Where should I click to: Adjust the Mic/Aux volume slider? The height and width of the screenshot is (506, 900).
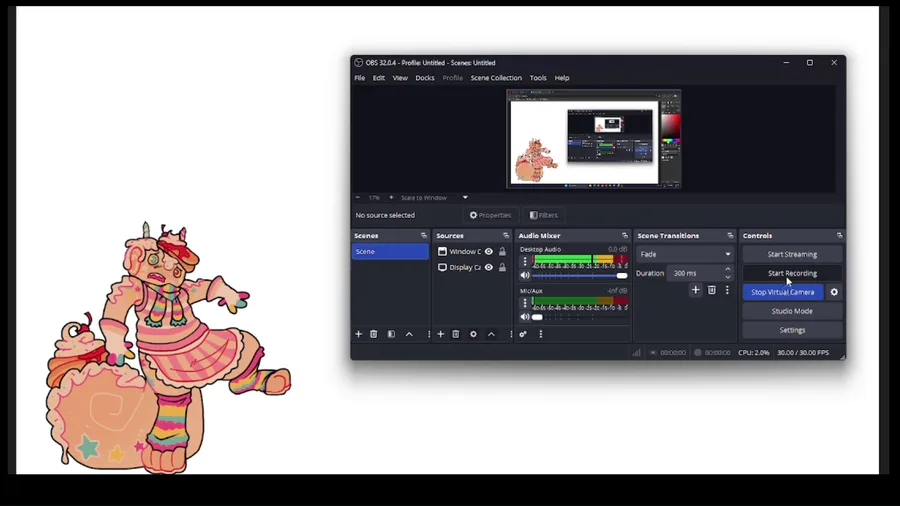coord(580,317)
